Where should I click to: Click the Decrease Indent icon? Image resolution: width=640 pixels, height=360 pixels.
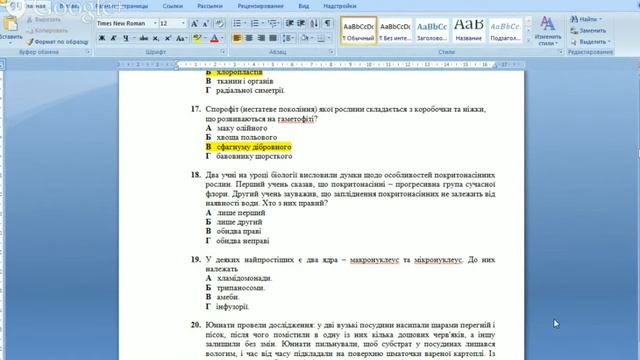pyautogui.click(x=289, y=24)
